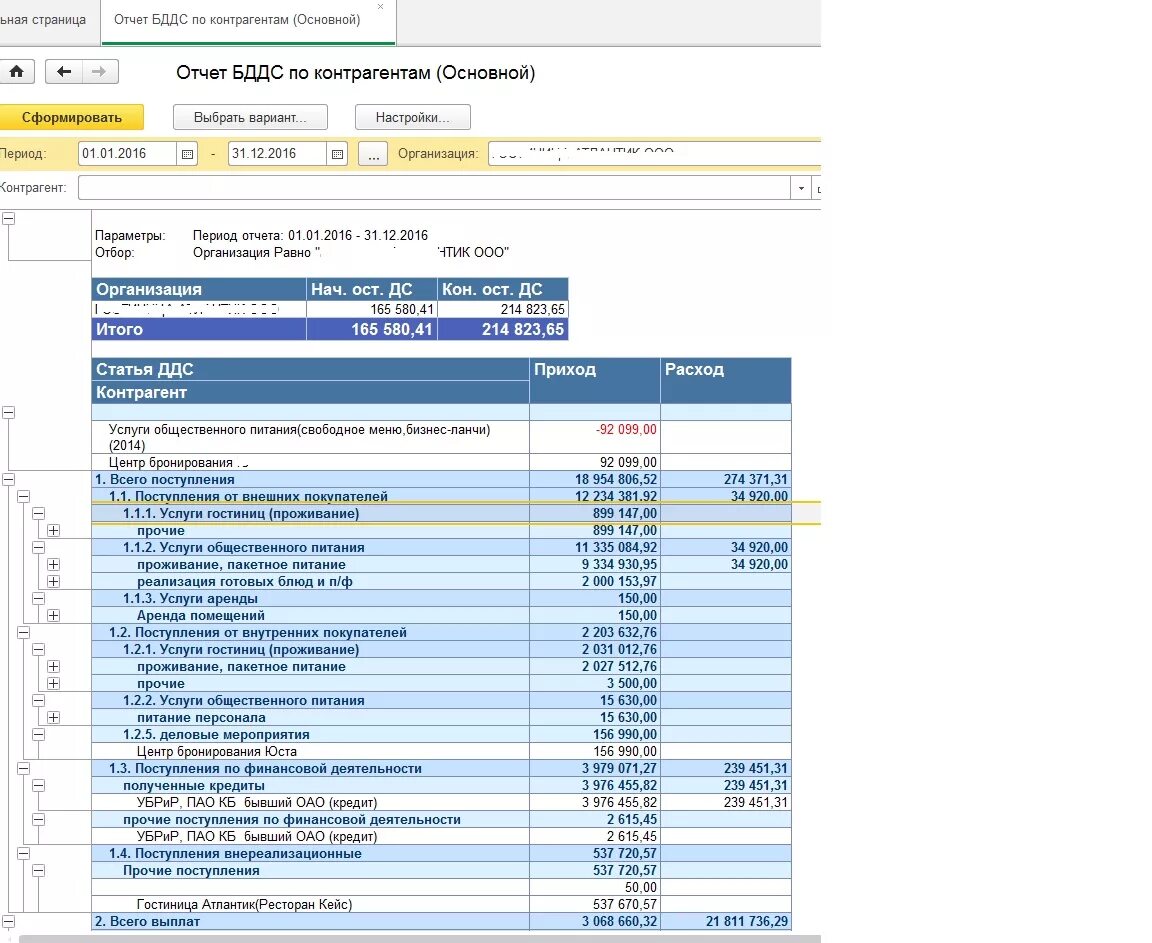Navigate forward with the right arrow
Image resolution: width=1152 pixels, height=943 pixels.
pyautogui.click(x=100, y=71)
